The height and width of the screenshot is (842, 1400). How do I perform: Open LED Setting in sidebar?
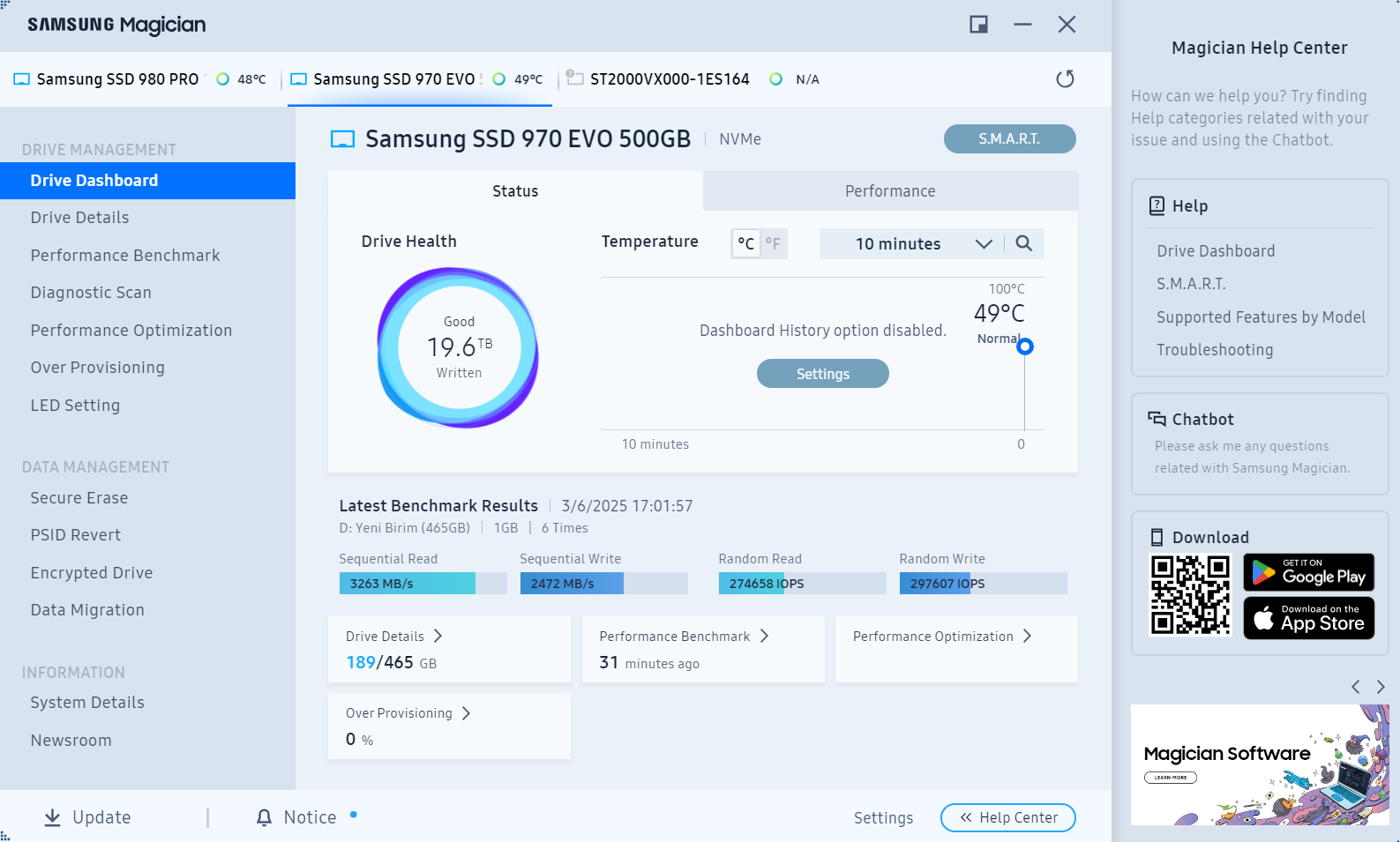75,406
